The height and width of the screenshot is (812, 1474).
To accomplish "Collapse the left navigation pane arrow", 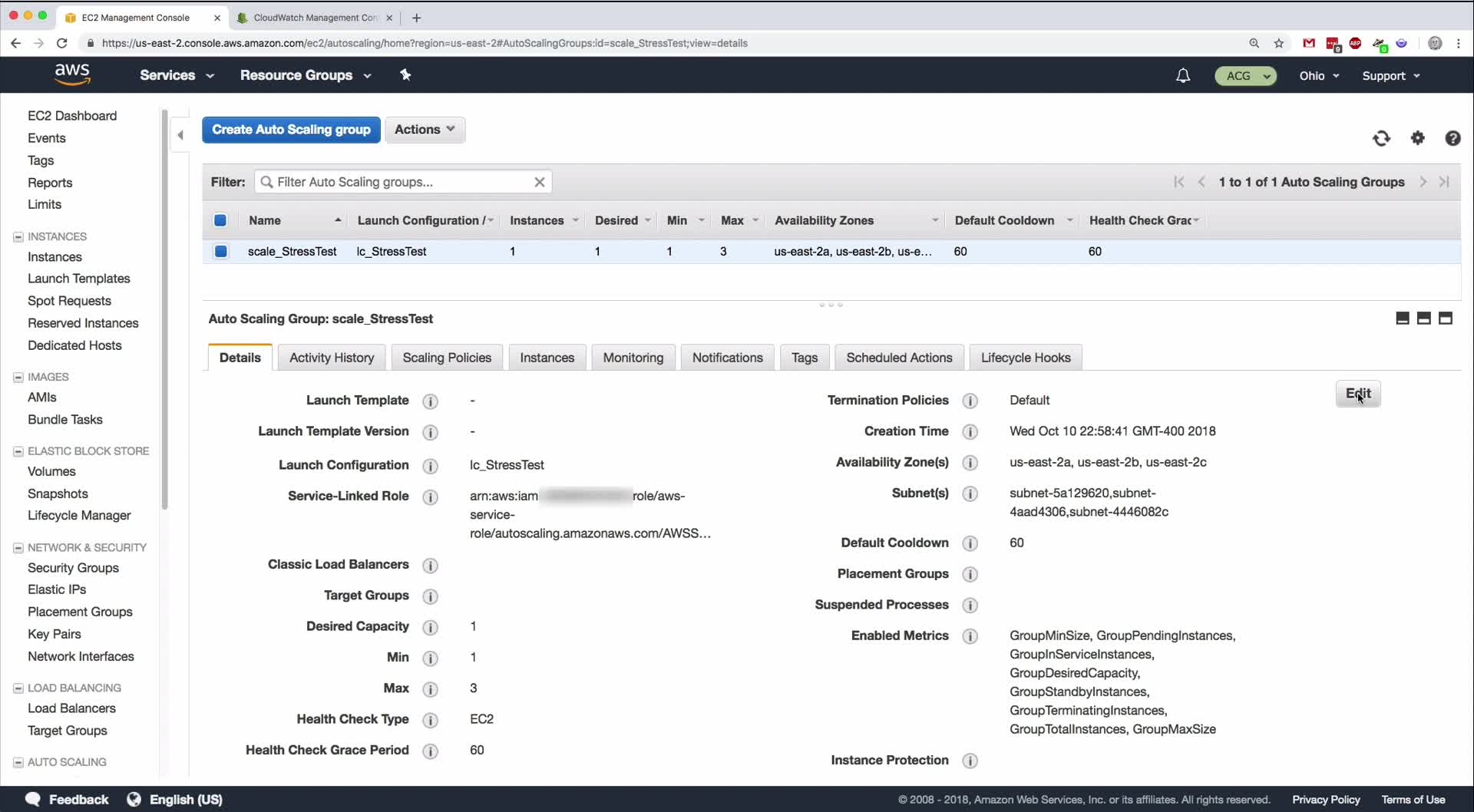I will coord(180,135).
